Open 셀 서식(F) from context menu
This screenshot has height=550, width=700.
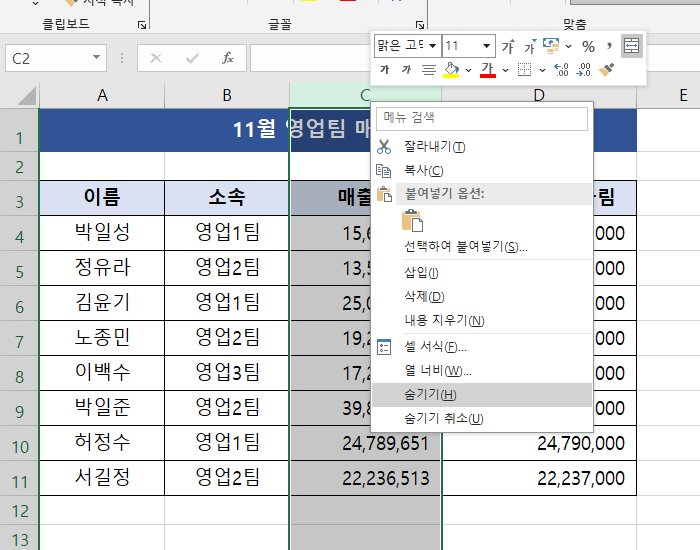482,347
